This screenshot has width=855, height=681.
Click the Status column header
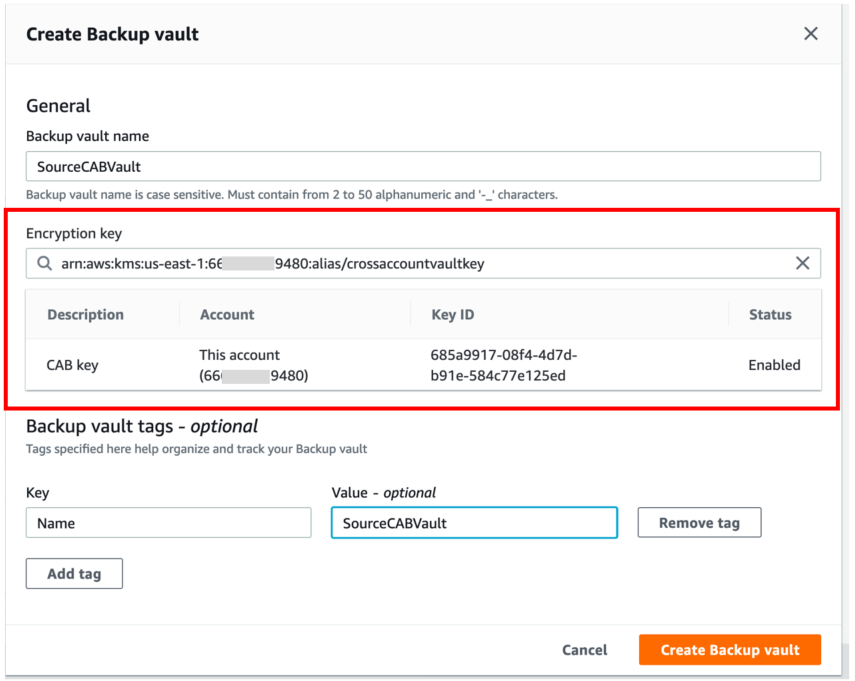coord(772,314)
